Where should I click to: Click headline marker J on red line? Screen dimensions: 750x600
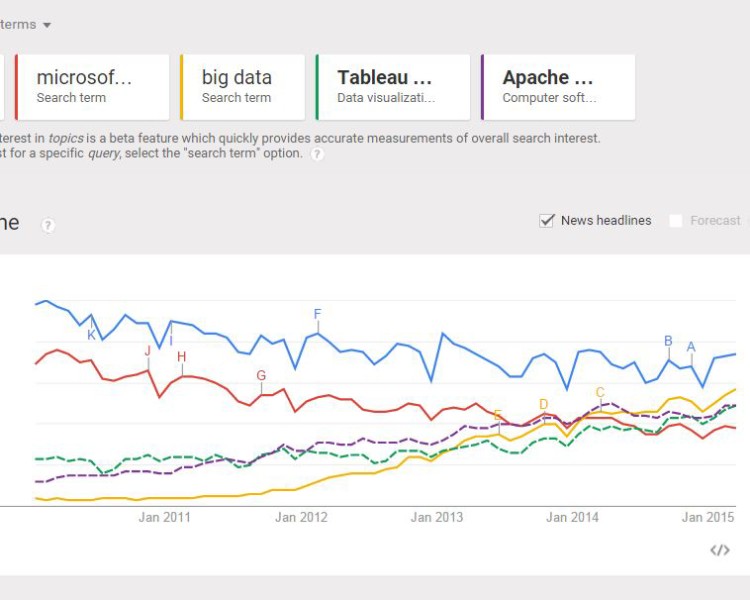(147, 351)
